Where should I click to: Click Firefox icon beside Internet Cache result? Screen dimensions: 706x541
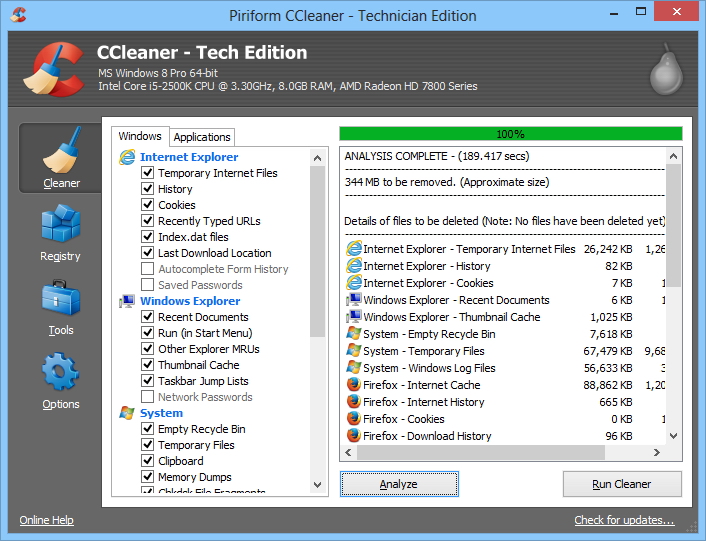(x=353, y=384)
